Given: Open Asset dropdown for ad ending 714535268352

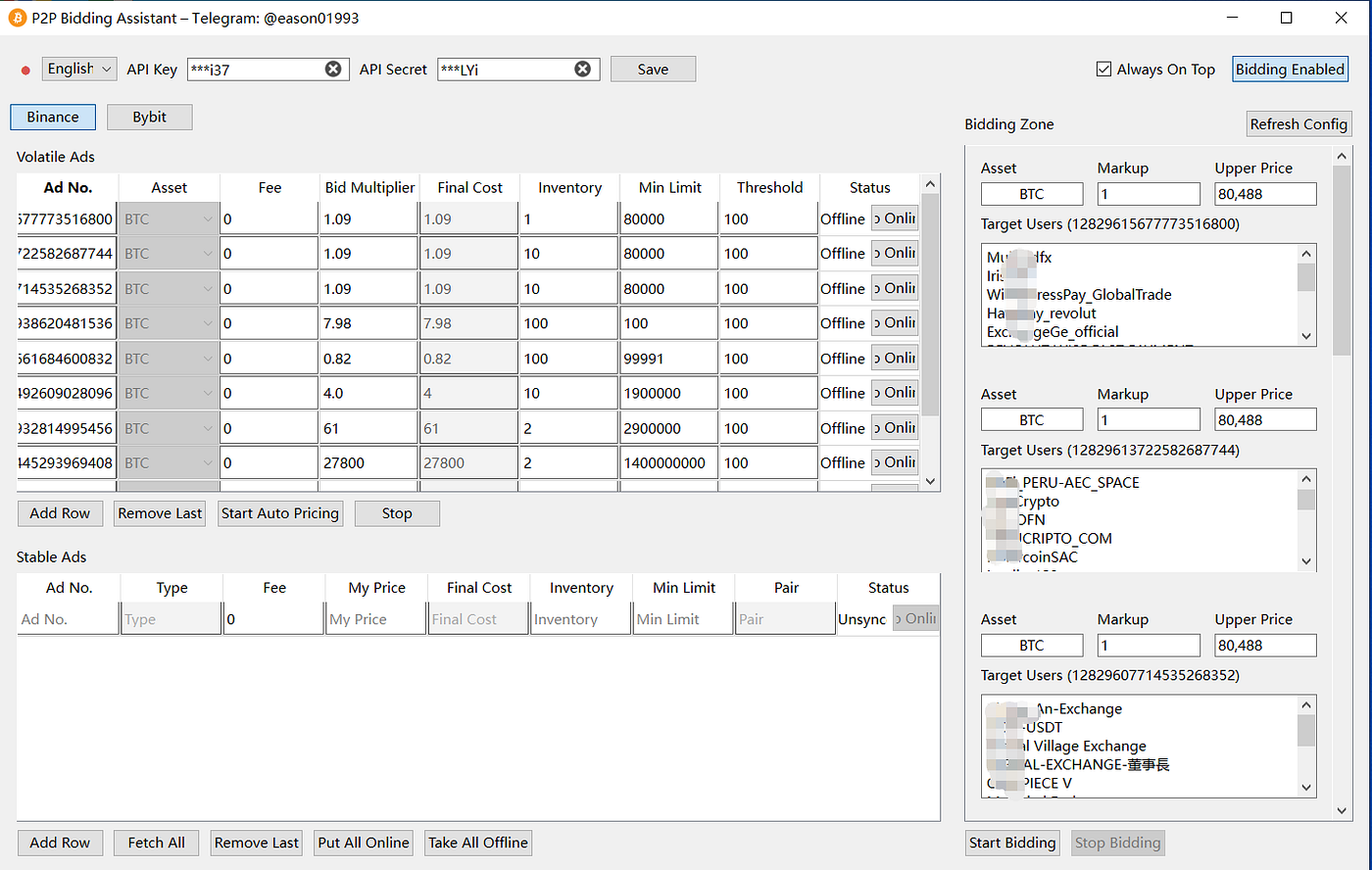Looking at the screenshot, I should [169, 288].
